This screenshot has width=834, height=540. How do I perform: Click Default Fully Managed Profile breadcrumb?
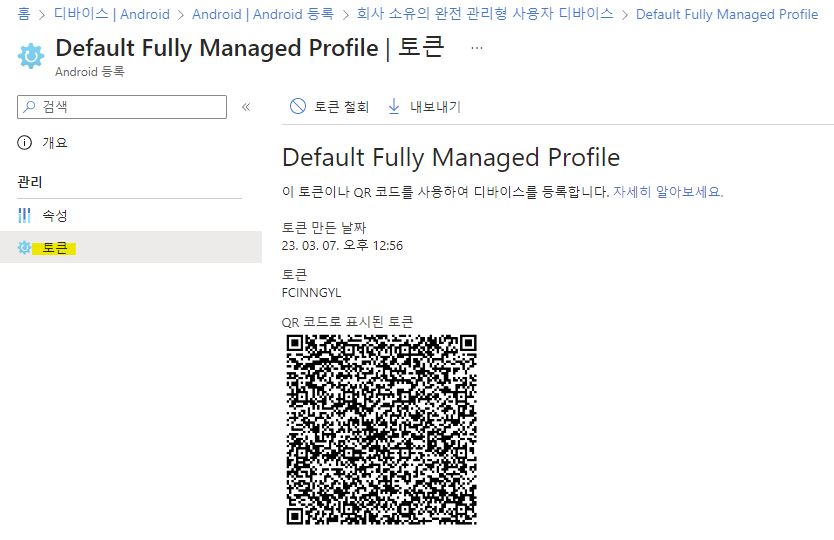coord(727,14)
